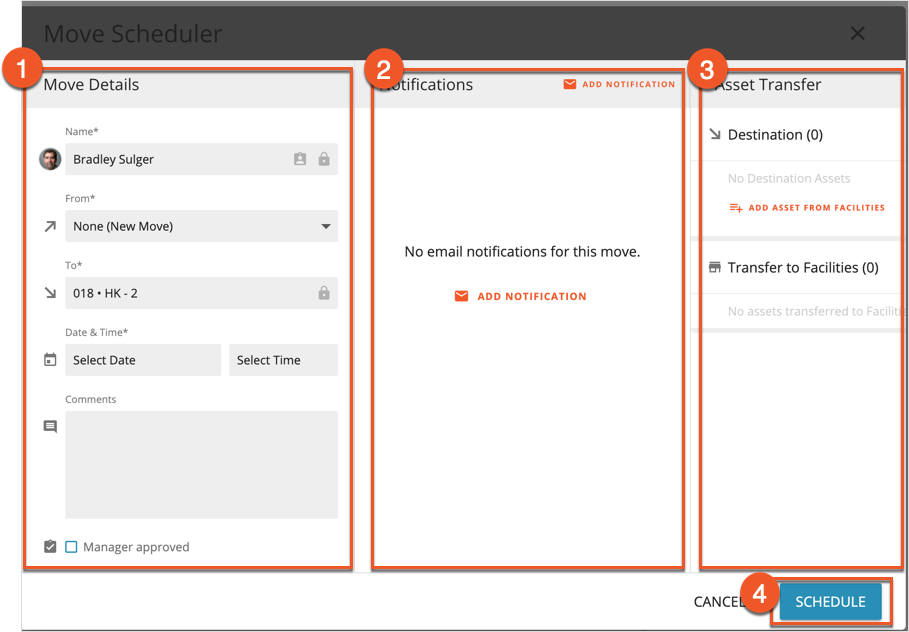Click the envelope icon above the center ADD NOTIFICATION
The width and height of the screenshot is (909, 632).
461,296
